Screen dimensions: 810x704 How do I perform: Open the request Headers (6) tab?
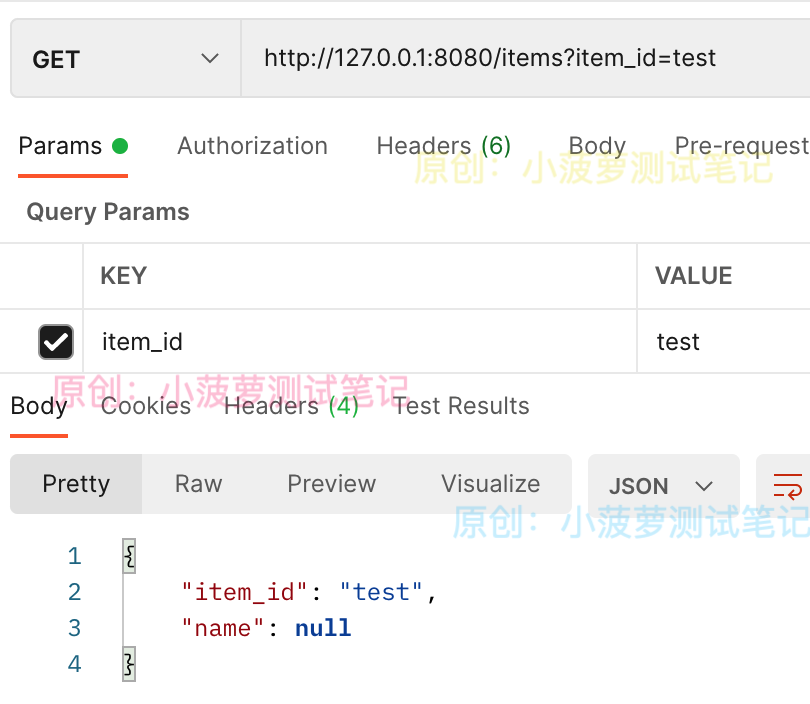444,146
